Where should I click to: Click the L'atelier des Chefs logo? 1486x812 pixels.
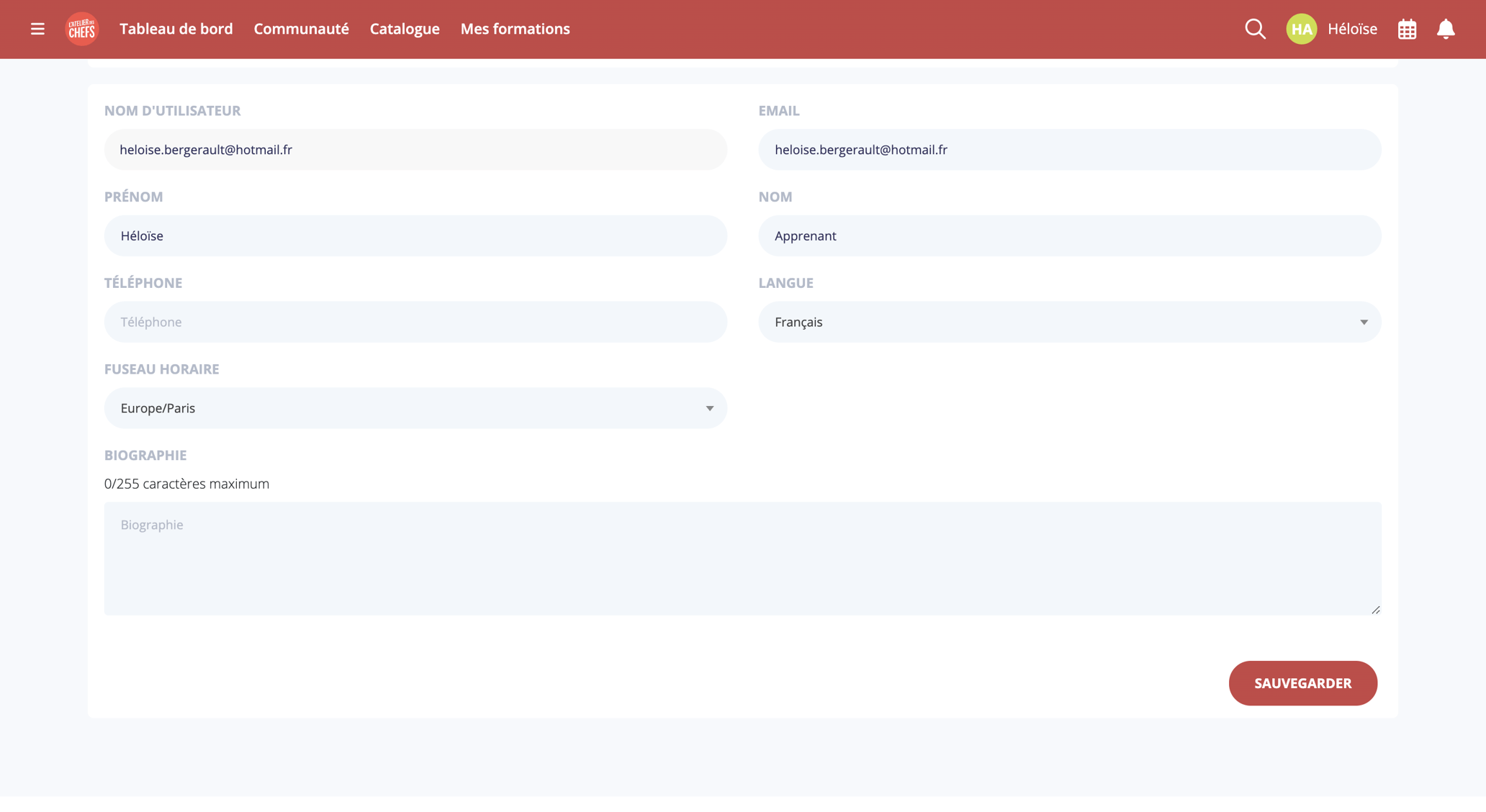point(82,29)
